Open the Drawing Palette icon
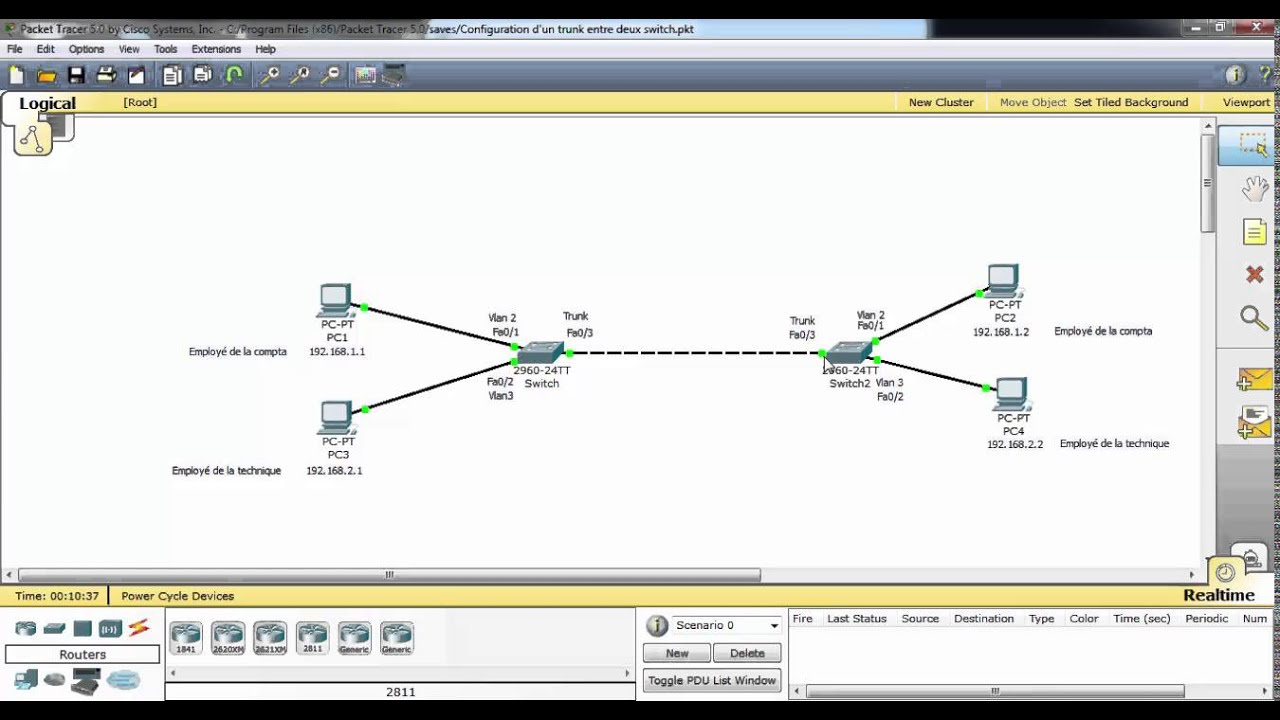The height and width of the screenshot is (720, 1280). pyautogui.click(x=365, y=75)
